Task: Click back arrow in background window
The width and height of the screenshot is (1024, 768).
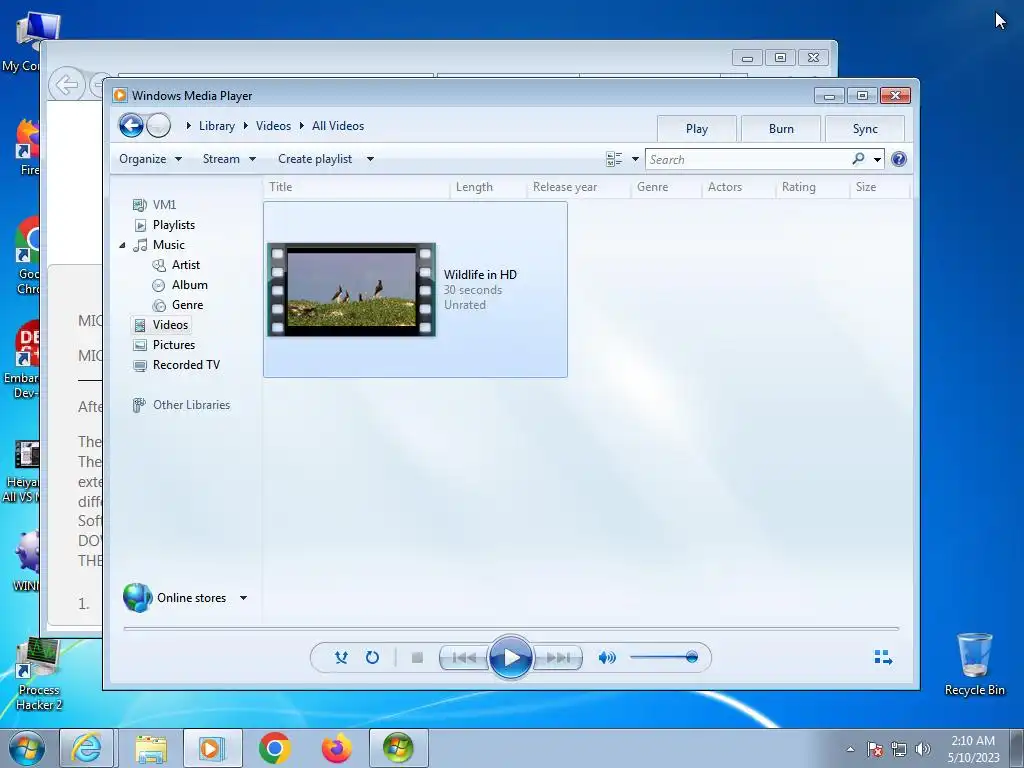Action: pos(67,84)
